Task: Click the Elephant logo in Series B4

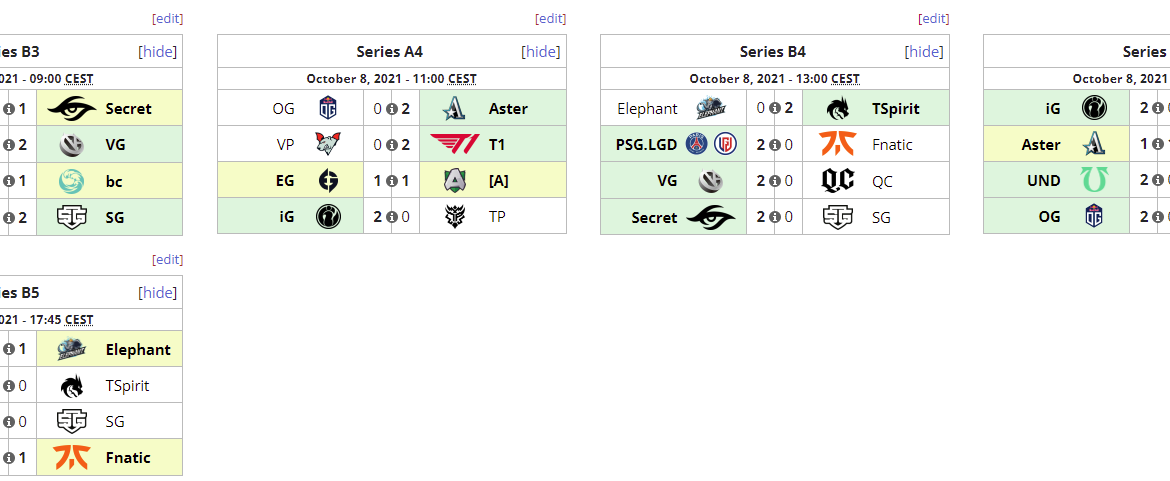Action: point(712,108)
